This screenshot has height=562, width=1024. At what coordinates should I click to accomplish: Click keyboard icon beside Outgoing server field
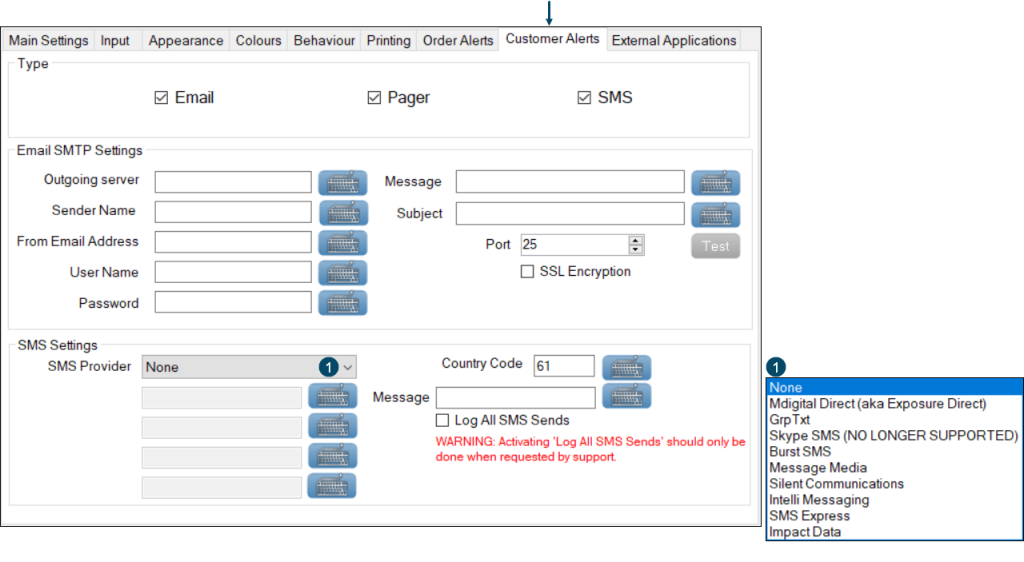[x=343, y=183]
